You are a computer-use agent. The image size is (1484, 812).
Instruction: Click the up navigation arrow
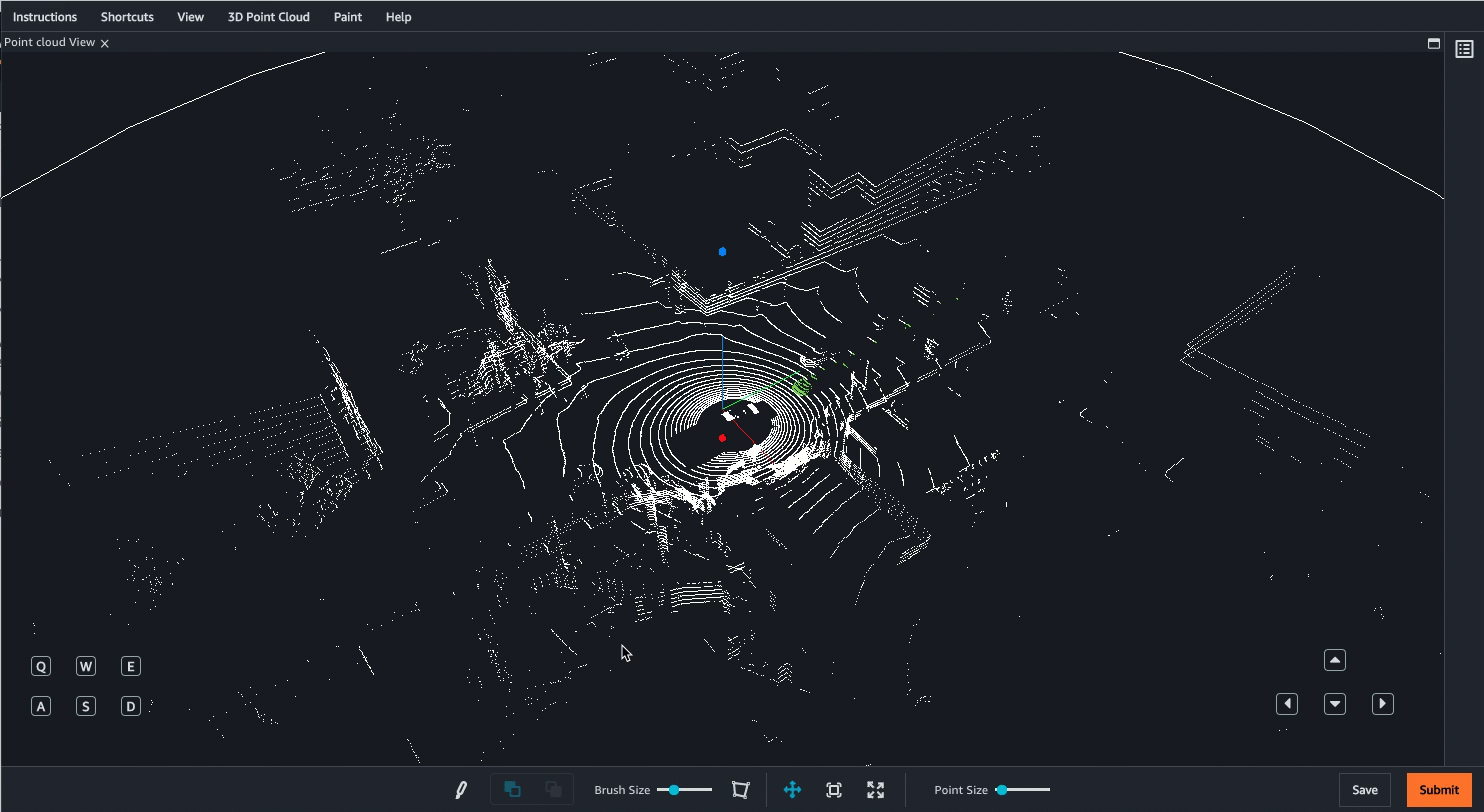pyautogui.click(x=1334, y=659)
